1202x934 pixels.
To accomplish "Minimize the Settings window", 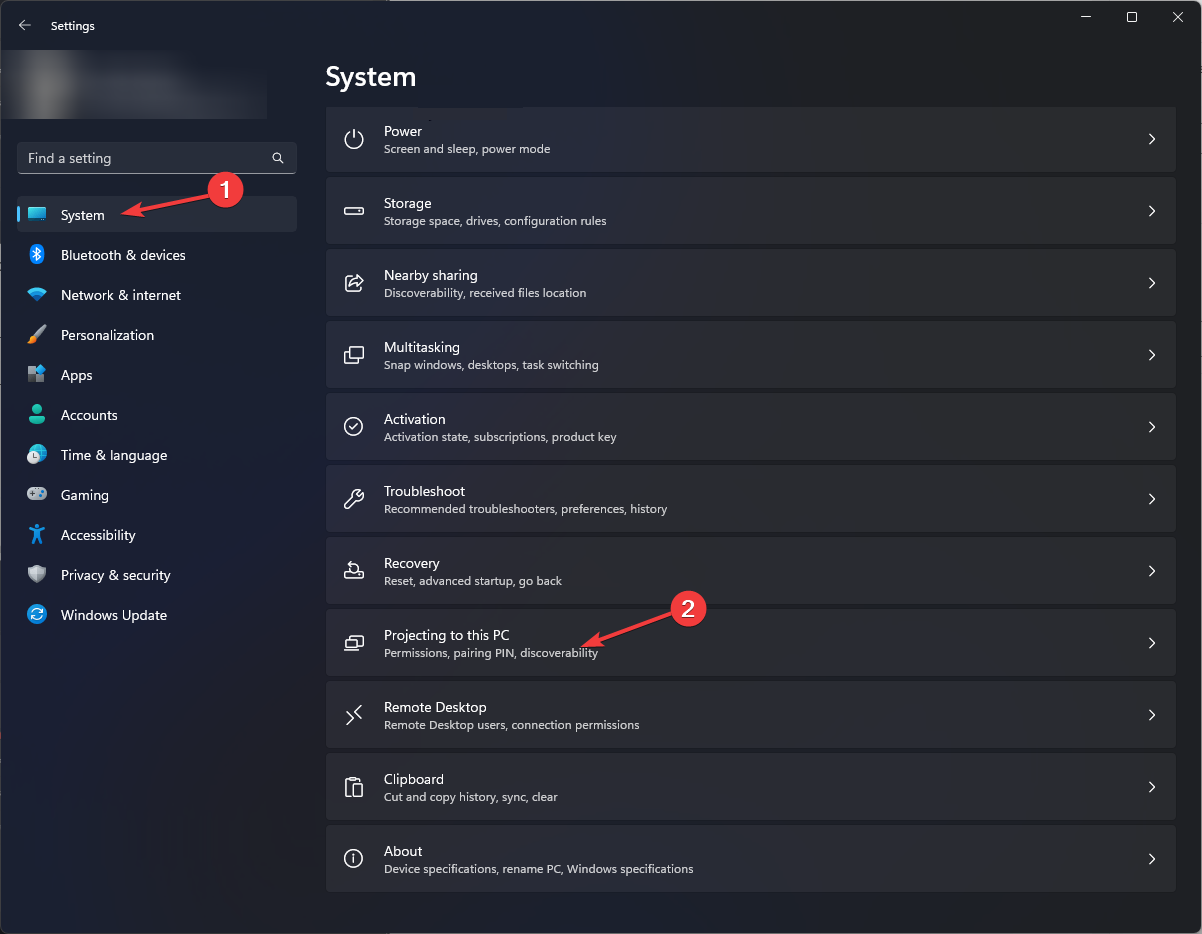I will coord(1087,17).
